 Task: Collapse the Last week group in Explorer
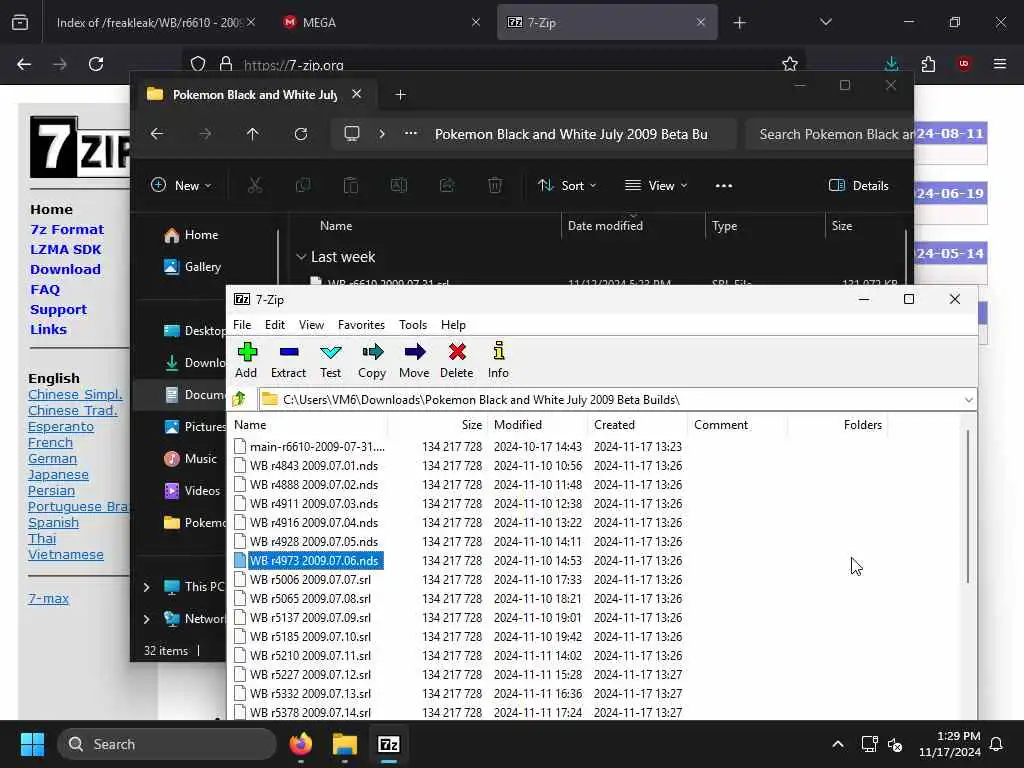click(x=301, y=257)
